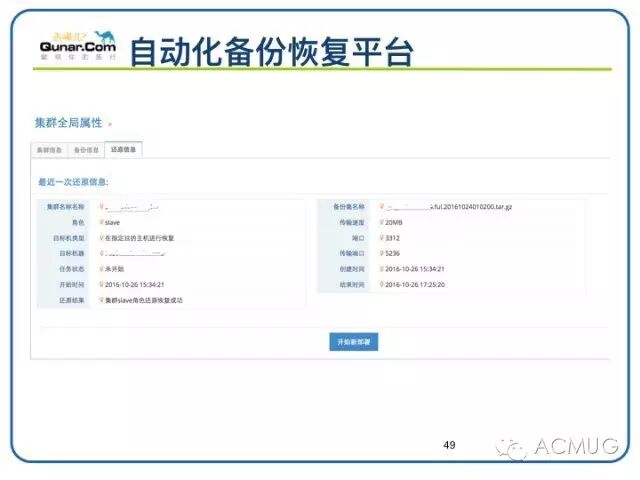
Task: Click the blue 开始新部署 button
Action: pos(353,342)
